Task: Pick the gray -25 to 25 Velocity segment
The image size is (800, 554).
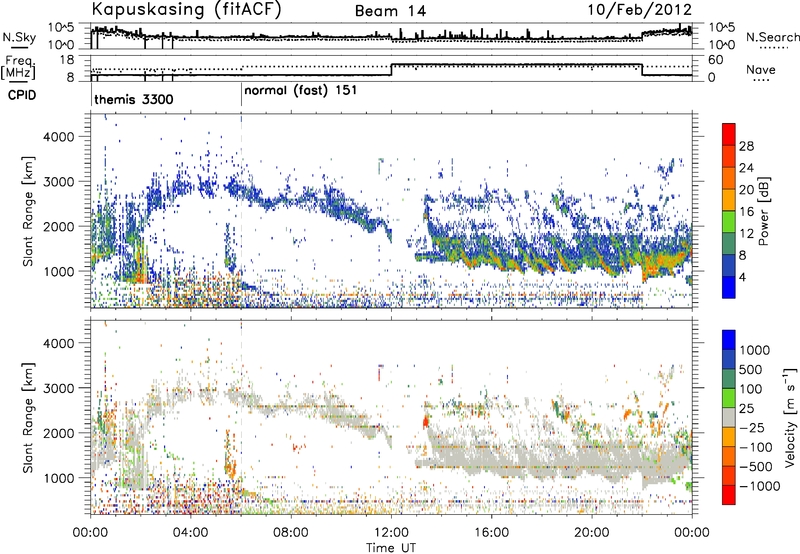Action: coord(729,417)
